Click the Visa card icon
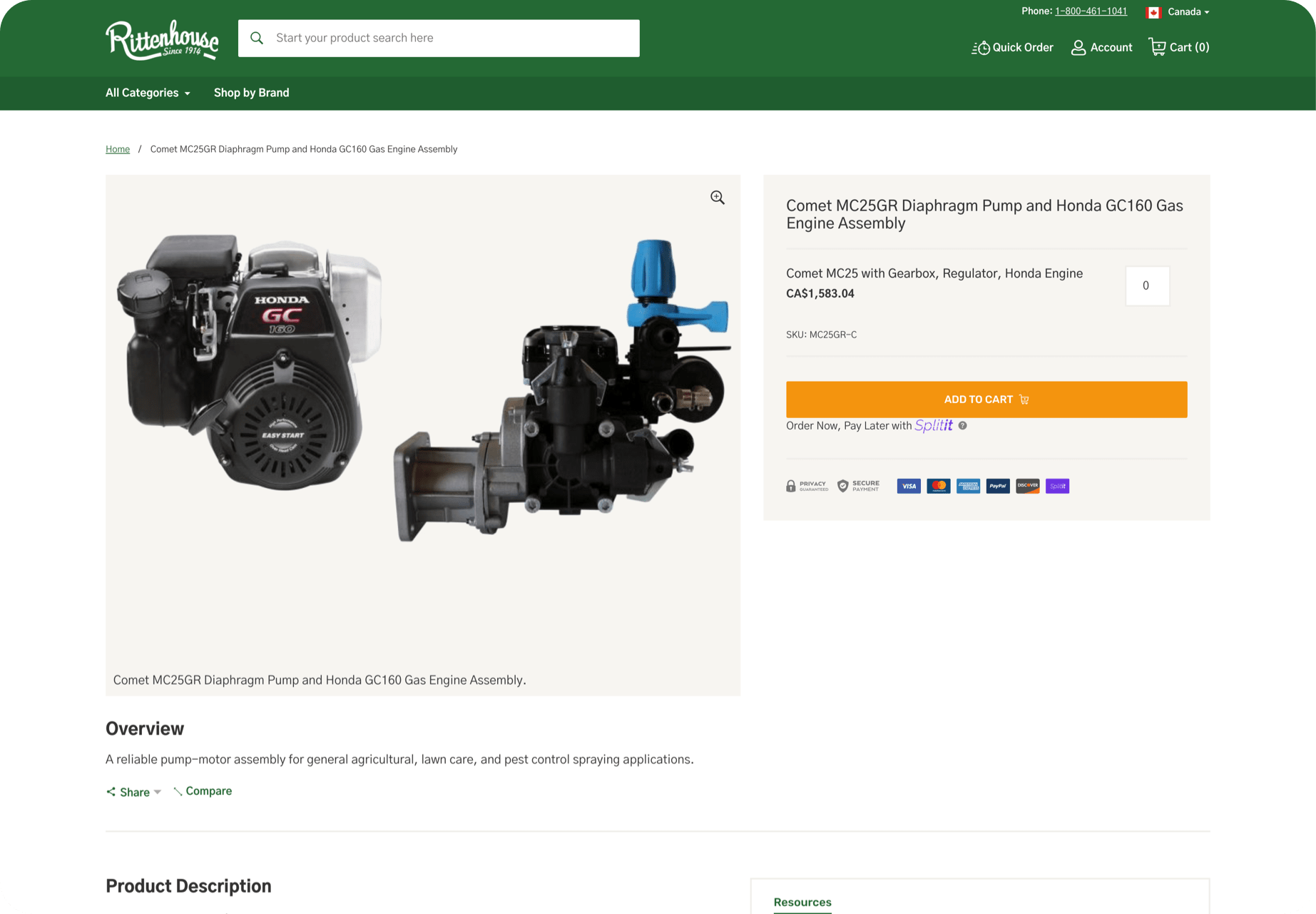 click(x=908, y=486)
